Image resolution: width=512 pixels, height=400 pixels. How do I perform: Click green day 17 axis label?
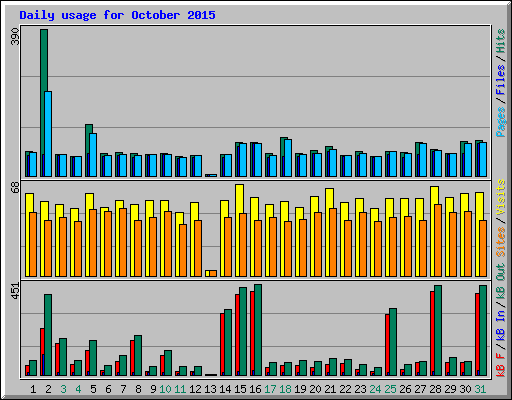coord(270,389)
